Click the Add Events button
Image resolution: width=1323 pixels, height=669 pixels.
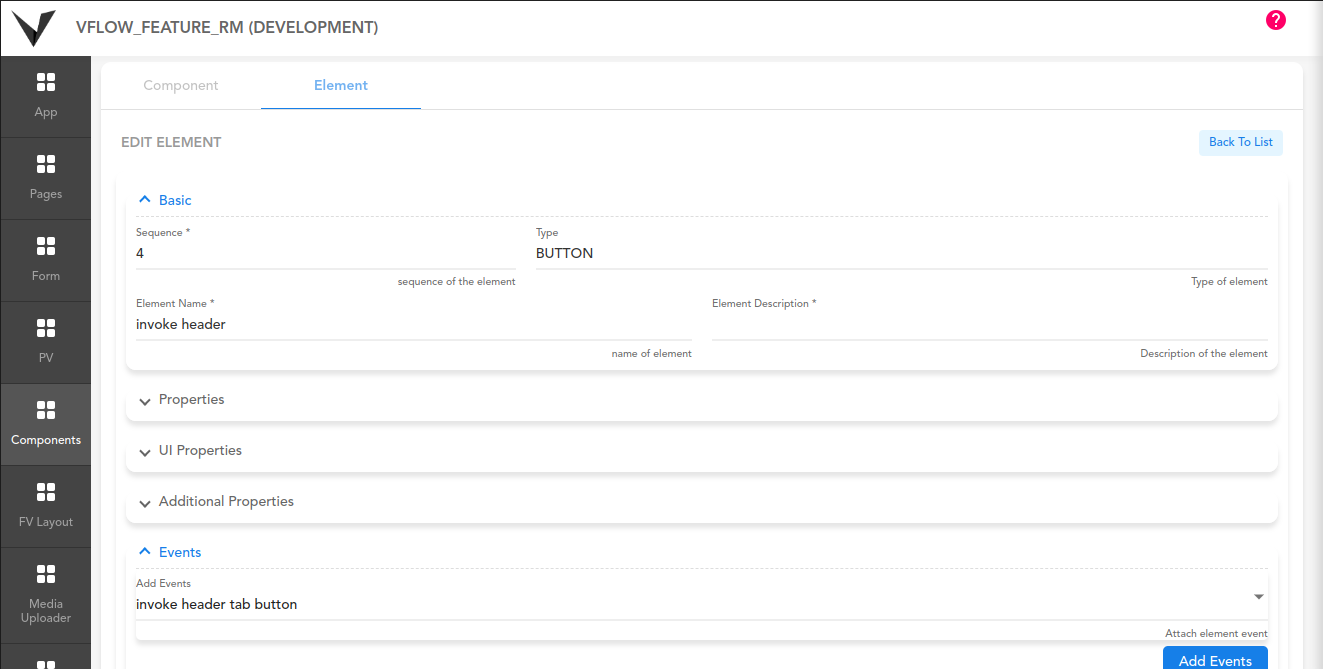(x=1215, y=658)
